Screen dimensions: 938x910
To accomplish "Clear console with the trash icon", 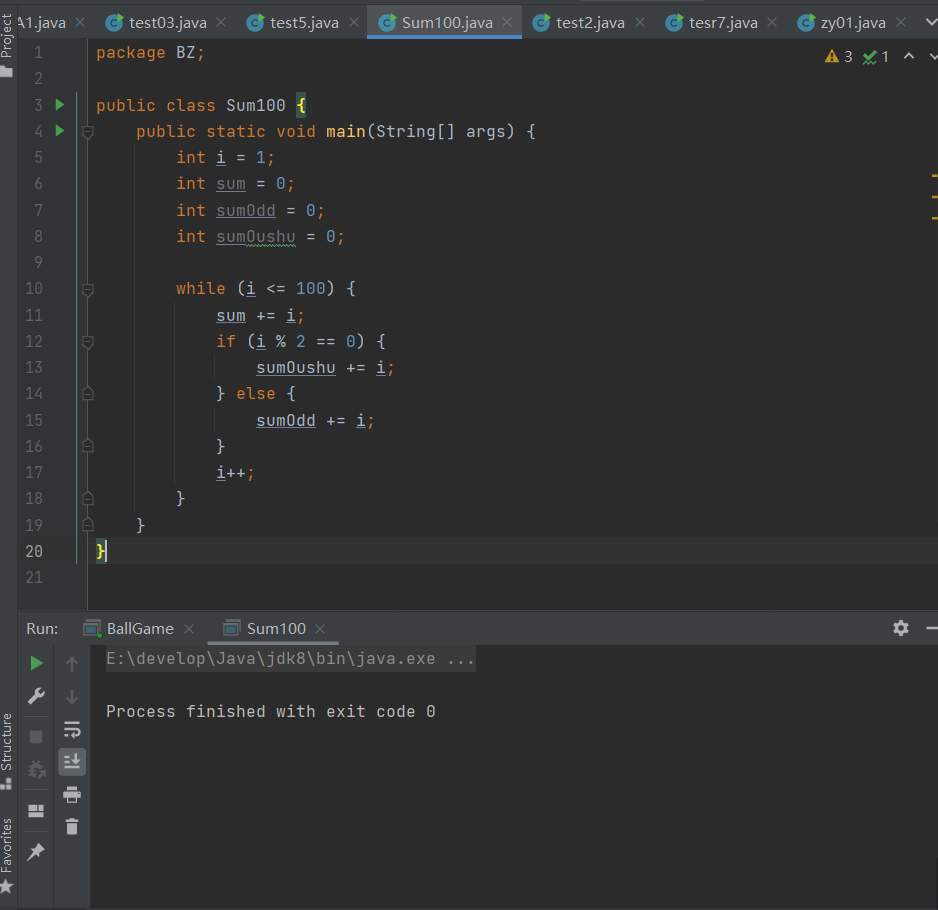I will tap(72, 826).
